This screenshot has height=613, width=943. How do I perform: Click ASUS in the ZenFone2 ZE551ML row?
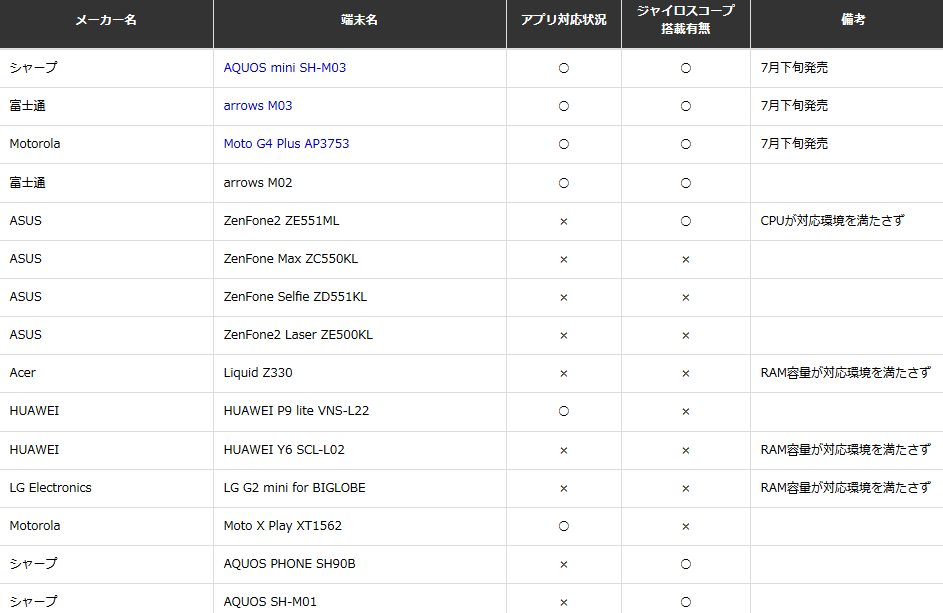tap(26, 221)
